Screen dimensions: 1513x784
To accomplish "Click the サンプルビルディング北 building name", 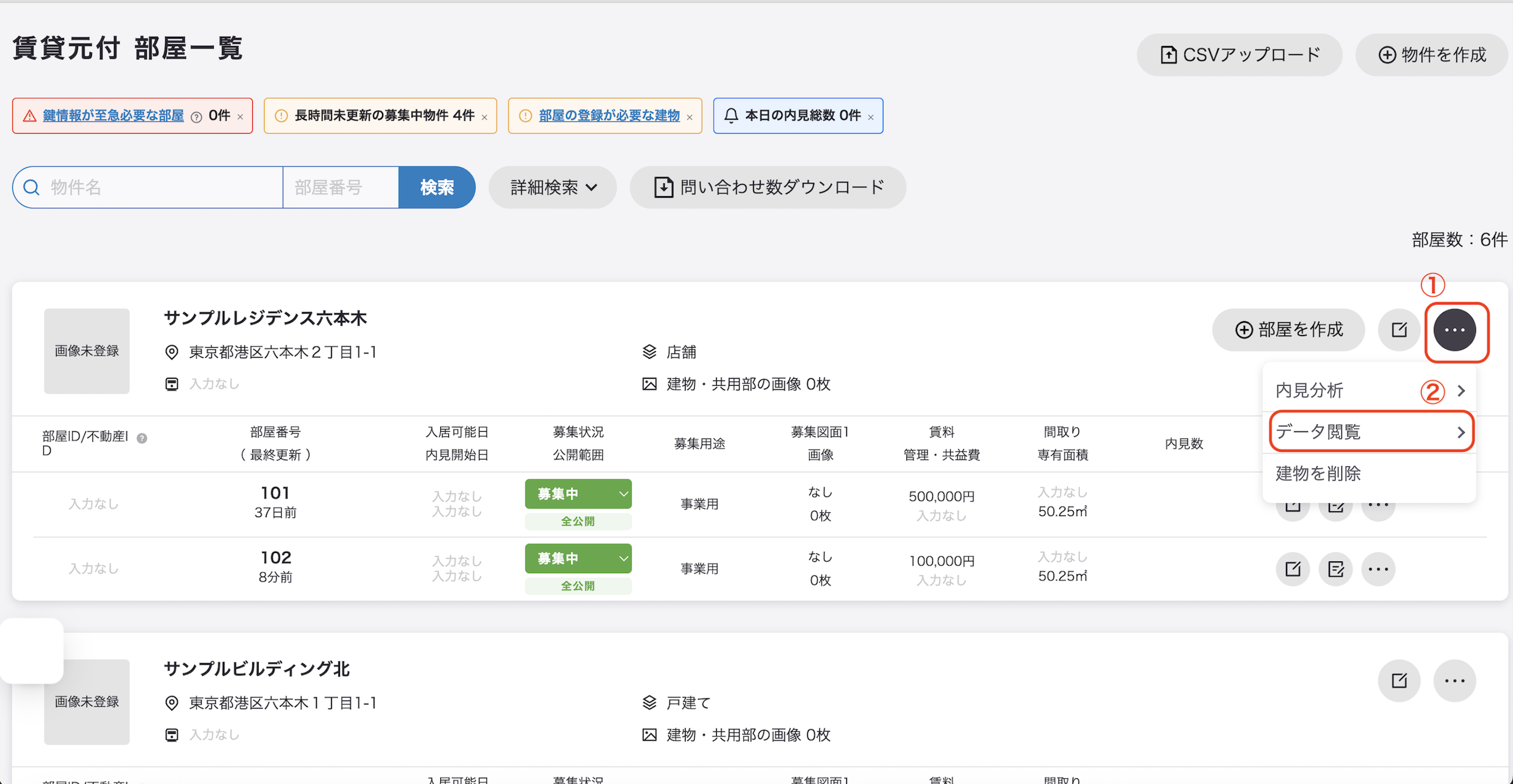I will pos(257,669).
